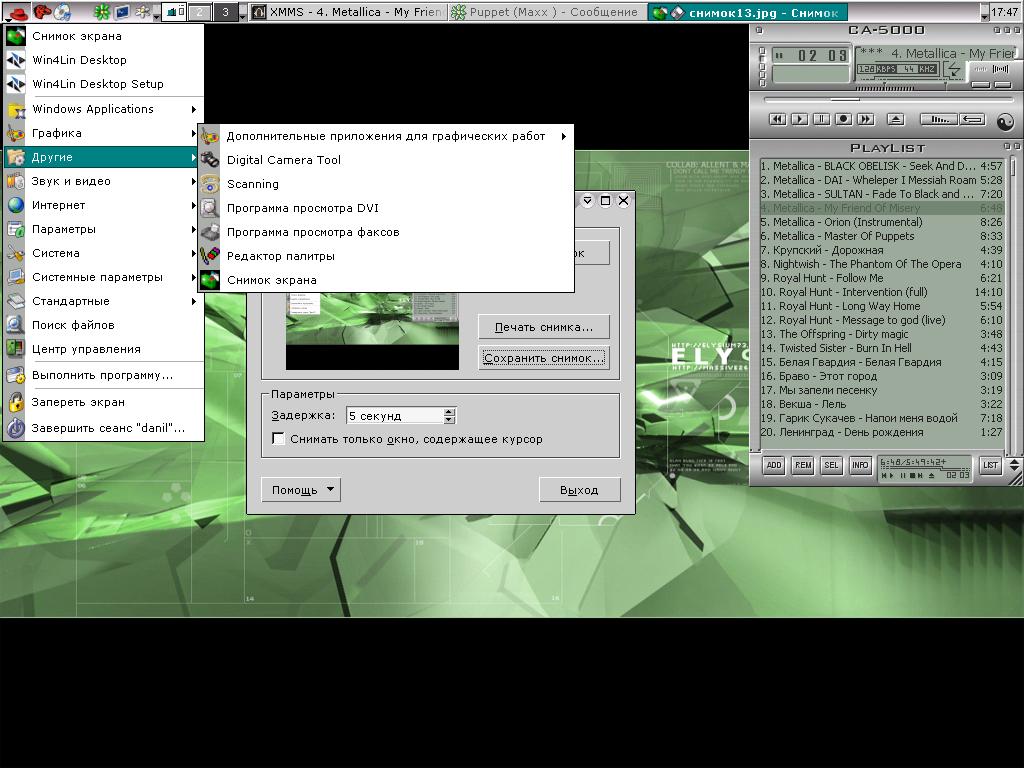Enable 'Снимать только окно, содержащее курсор' checkbox

tap(278, 439)
